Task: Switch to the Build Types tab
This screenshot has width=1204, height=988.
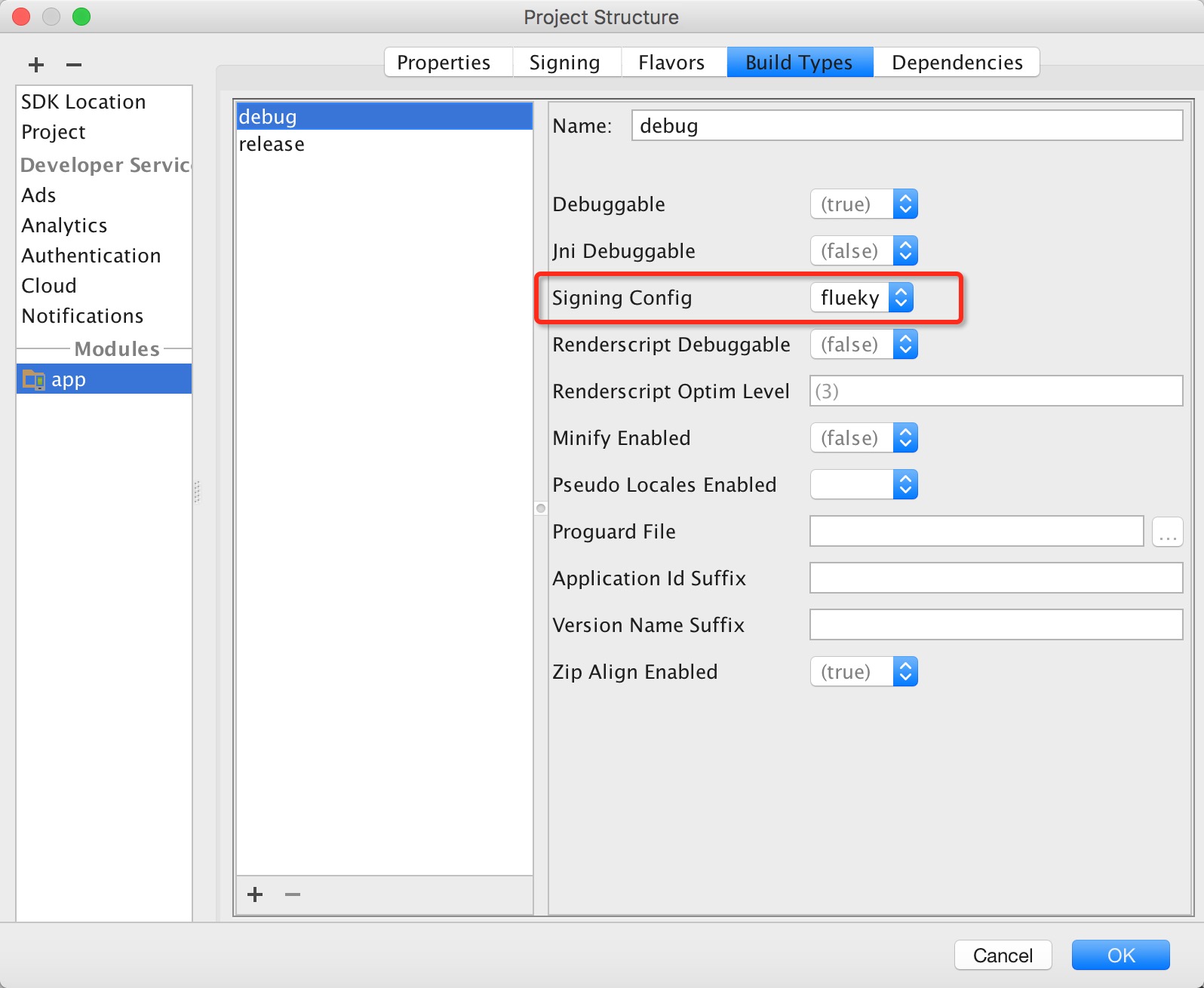Action: 800,62
